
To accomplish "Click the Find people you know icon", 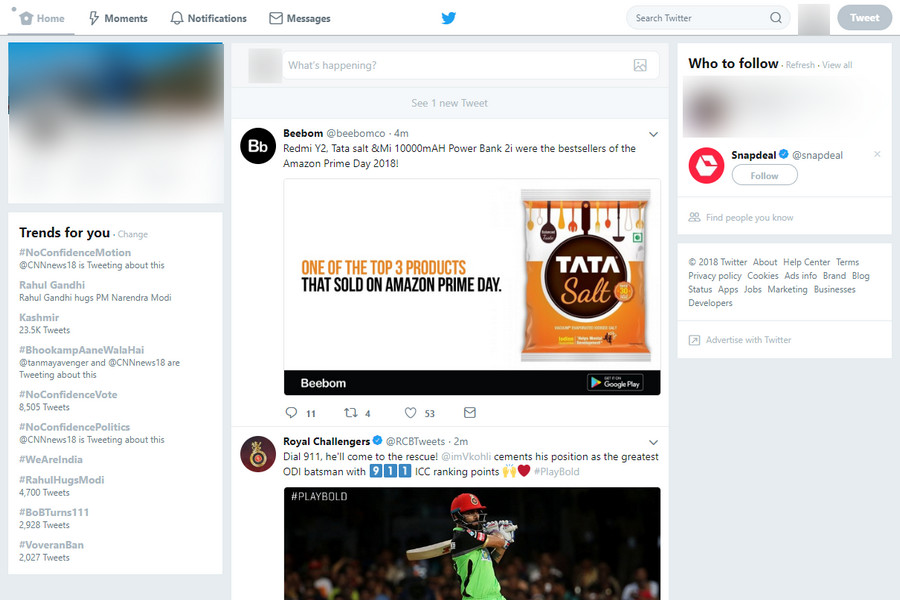I will coord(695,217).
